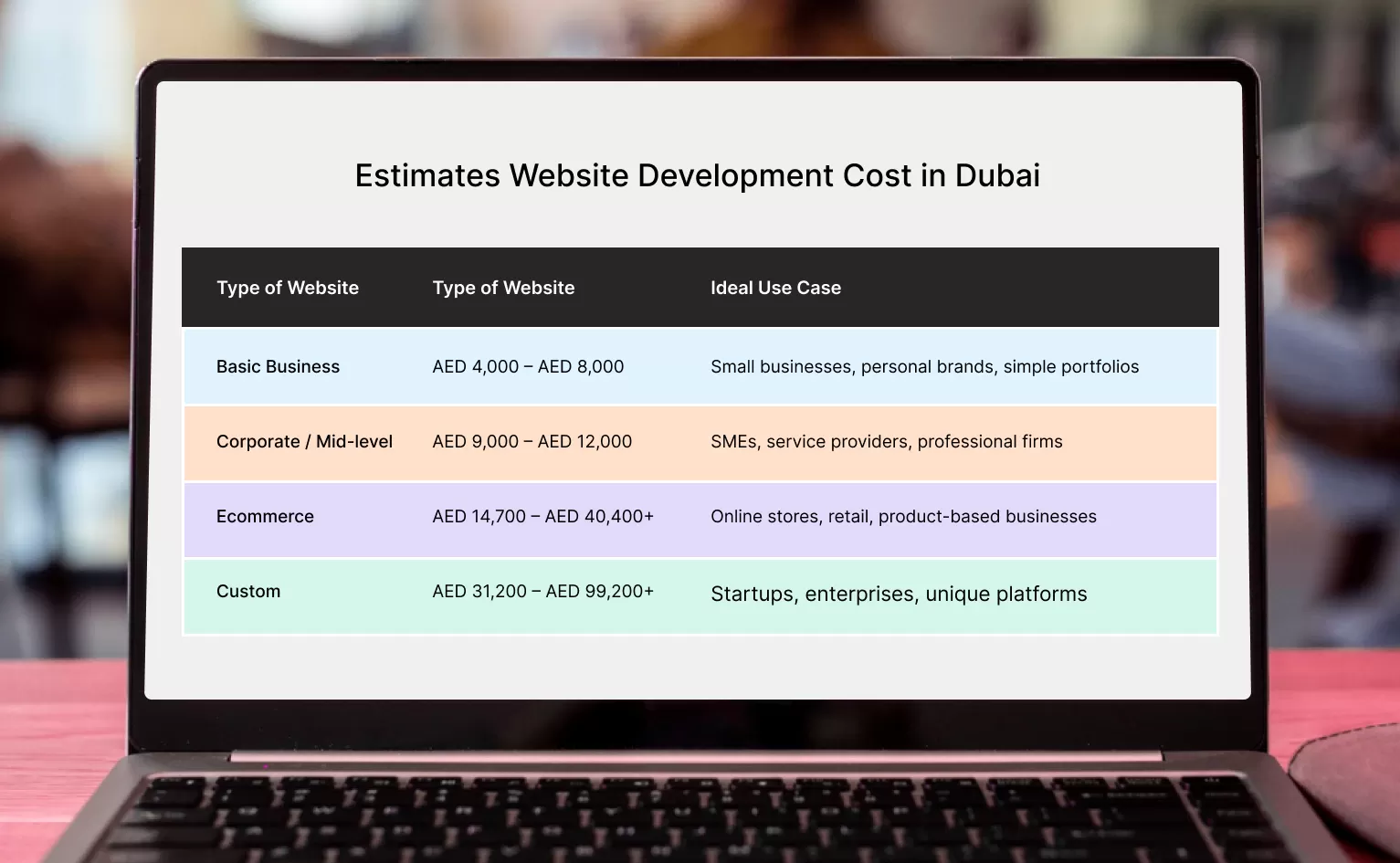
Task: Click the 'AED 14,700 – AED 40,400+' price cell
Action: [x=542, y=516]
